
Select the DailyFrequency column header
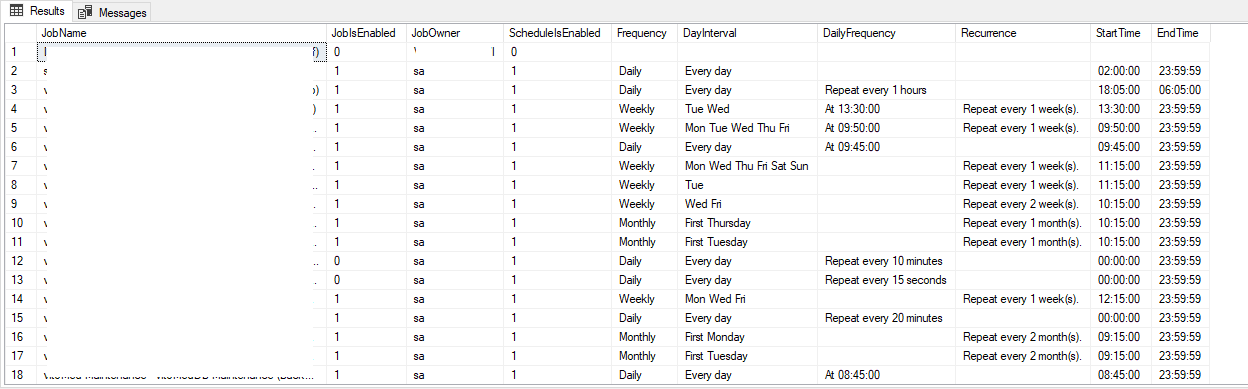click(x=887, y=33)
